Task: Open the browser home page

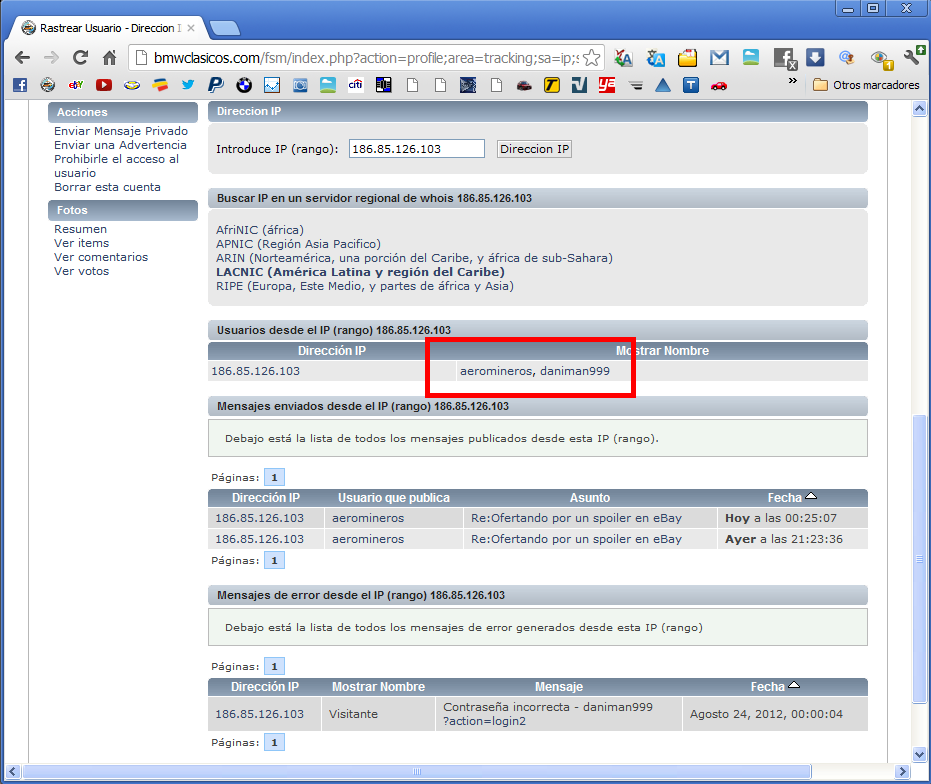Action: 109,58
